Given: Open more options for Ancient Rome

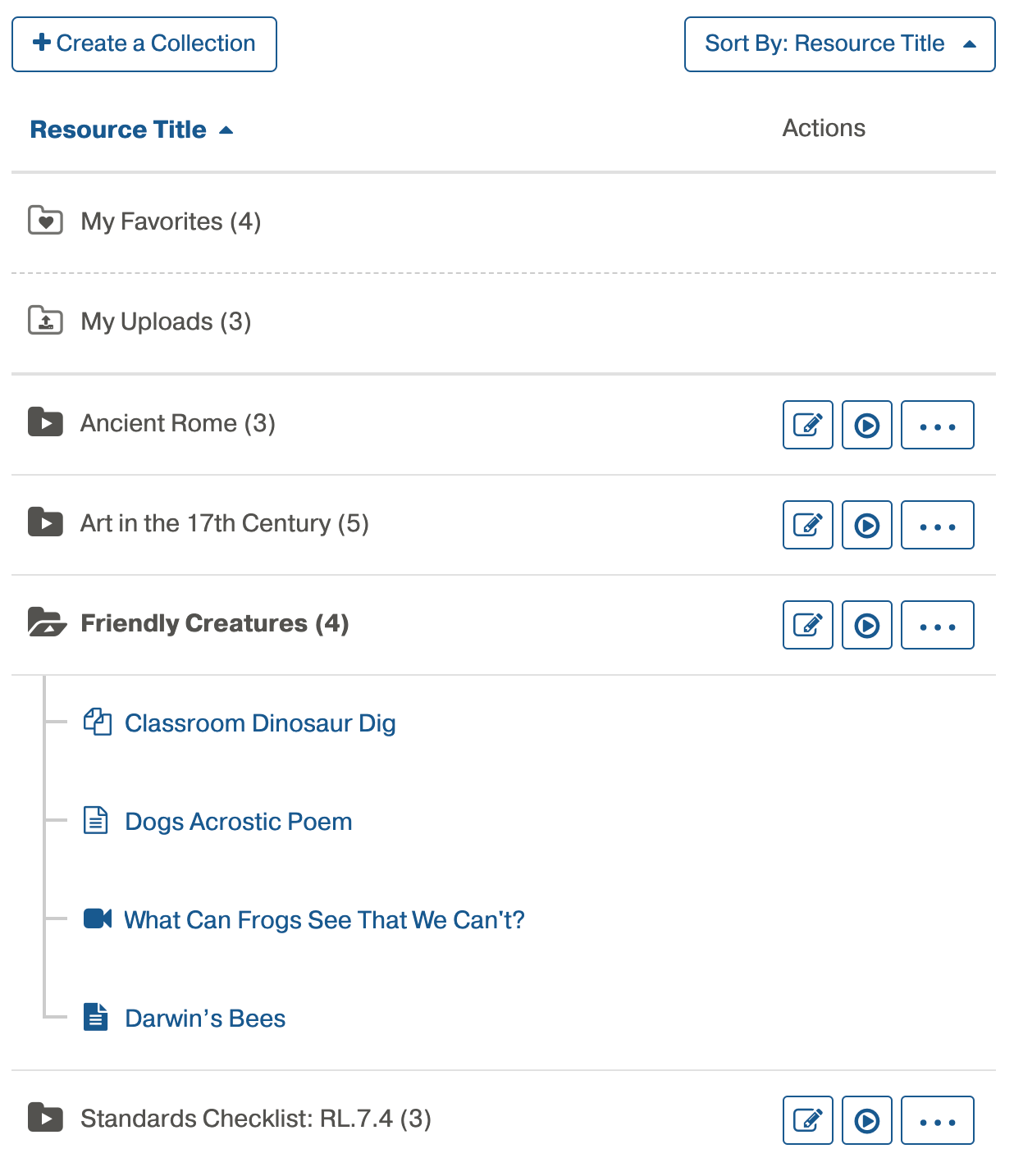Looking at the screenshot, I should [x=937, y=425].
